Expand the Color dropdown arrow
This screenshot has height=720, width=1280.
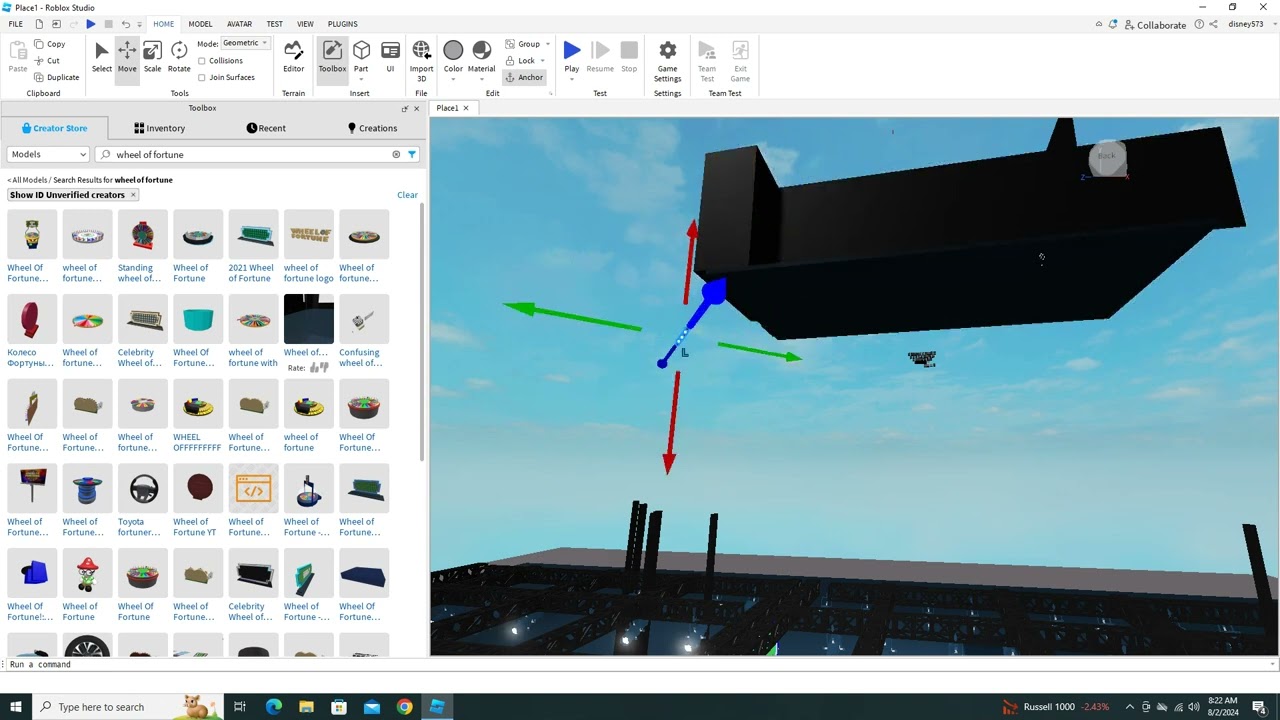pyautogui.click(x=453, y=79)
